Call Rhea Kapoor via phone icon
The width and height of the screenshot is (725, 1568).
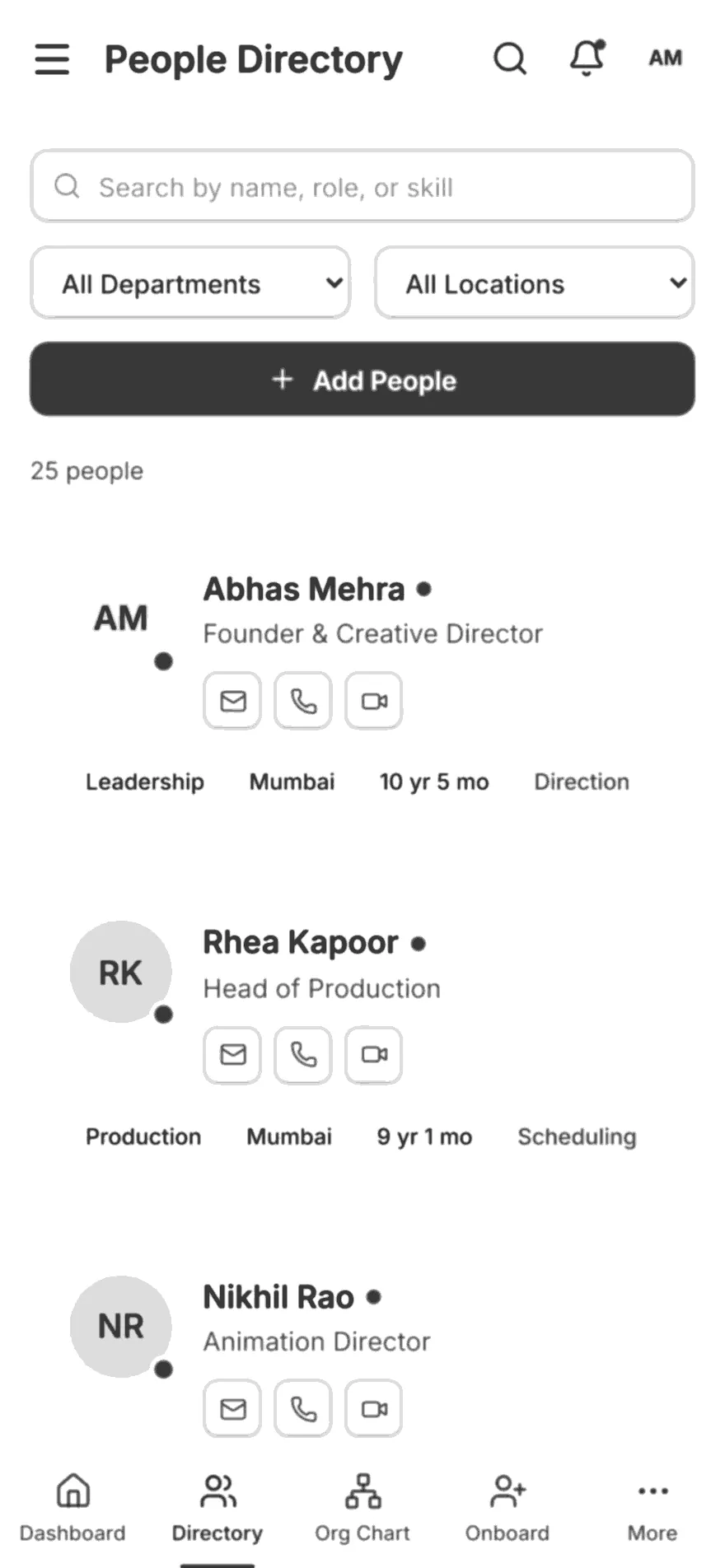(303, 1055)
